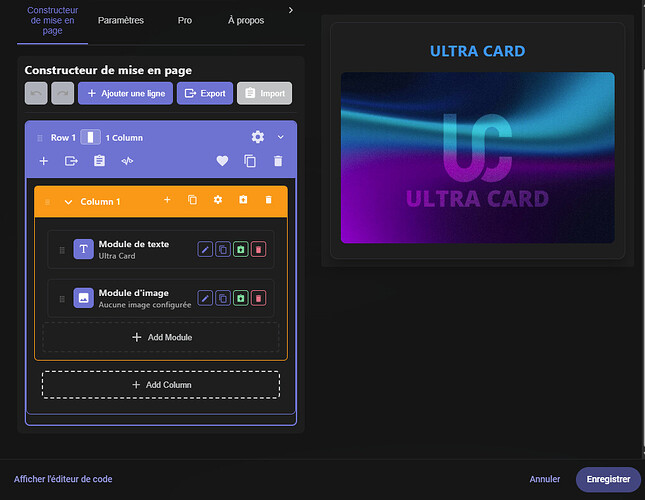The image size is (645, 500).
Task: Add Row 1 to favorites heart
Action: 222,161
